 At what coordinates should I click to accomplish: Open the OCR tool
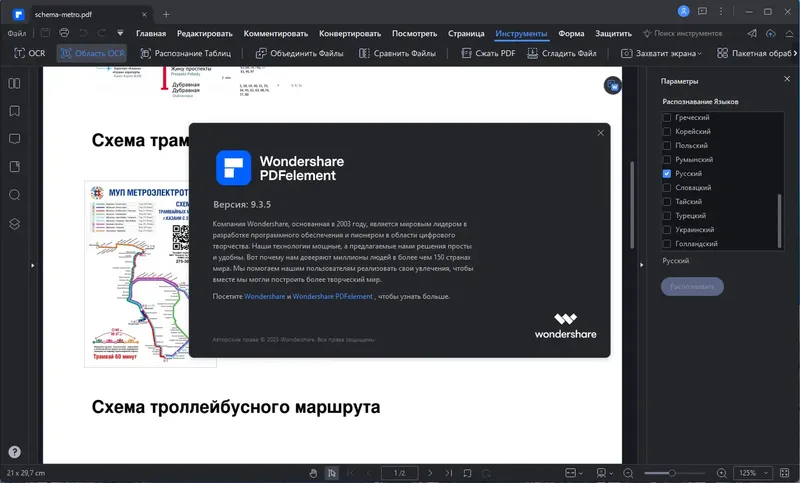click(30, 53)
